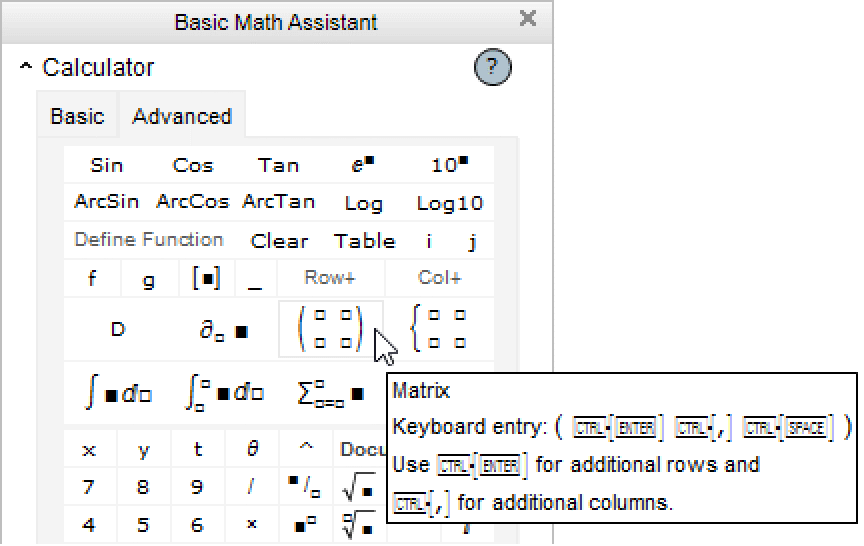Image resolution: width=864 pixels, height=546 pixels.
Task: Switch to the Basic tab
Action: point(77,116)
